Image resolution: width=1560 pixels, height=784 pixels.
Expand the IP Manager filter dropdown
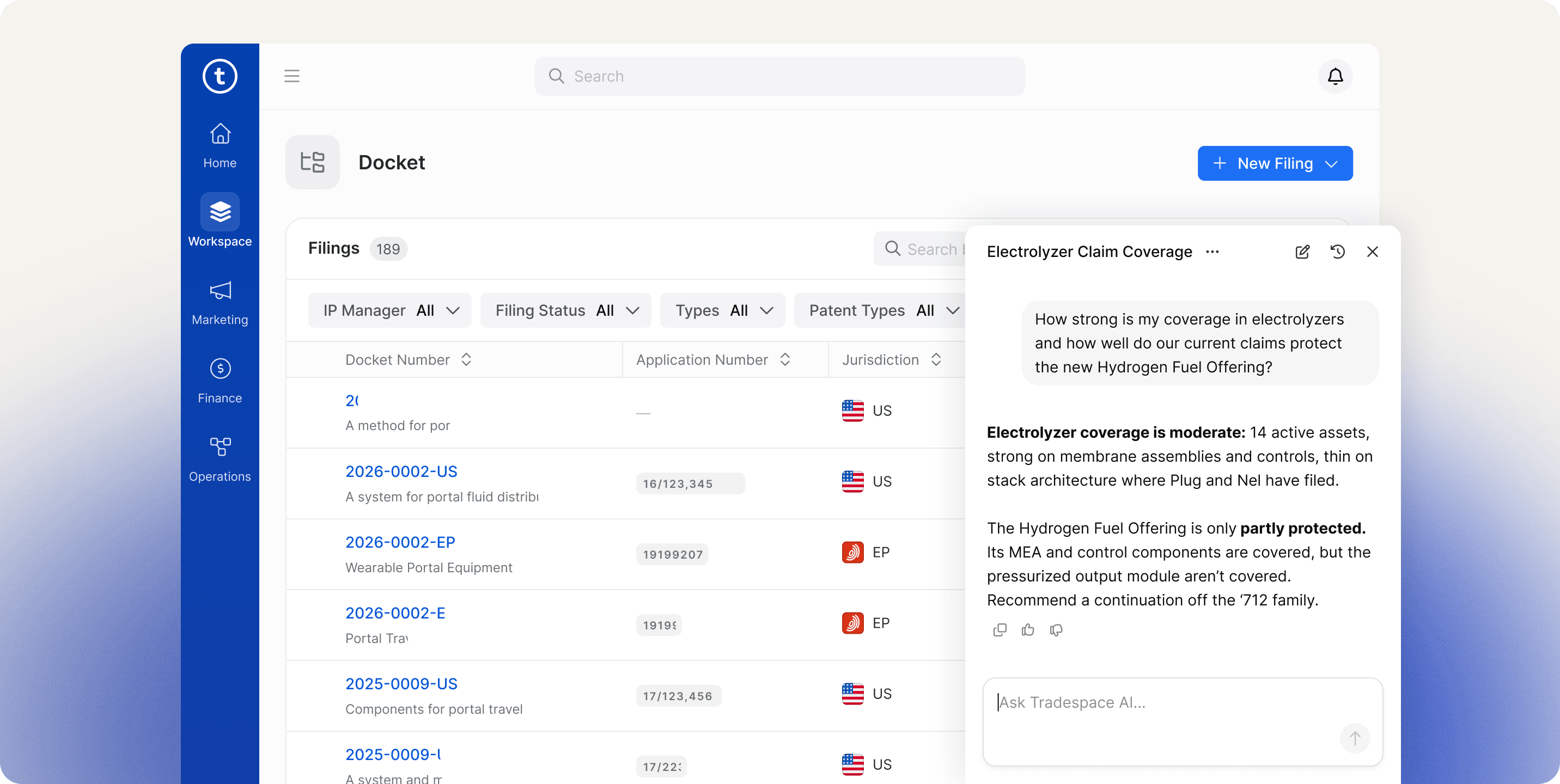(390, 310)
